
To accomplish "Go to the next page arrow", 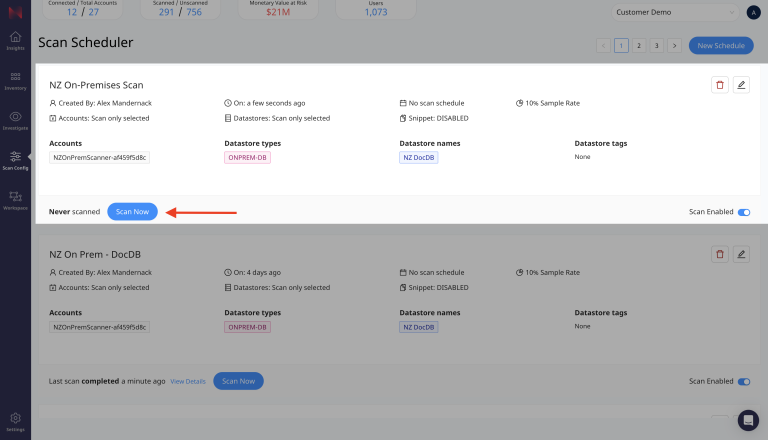I will 674,45.
